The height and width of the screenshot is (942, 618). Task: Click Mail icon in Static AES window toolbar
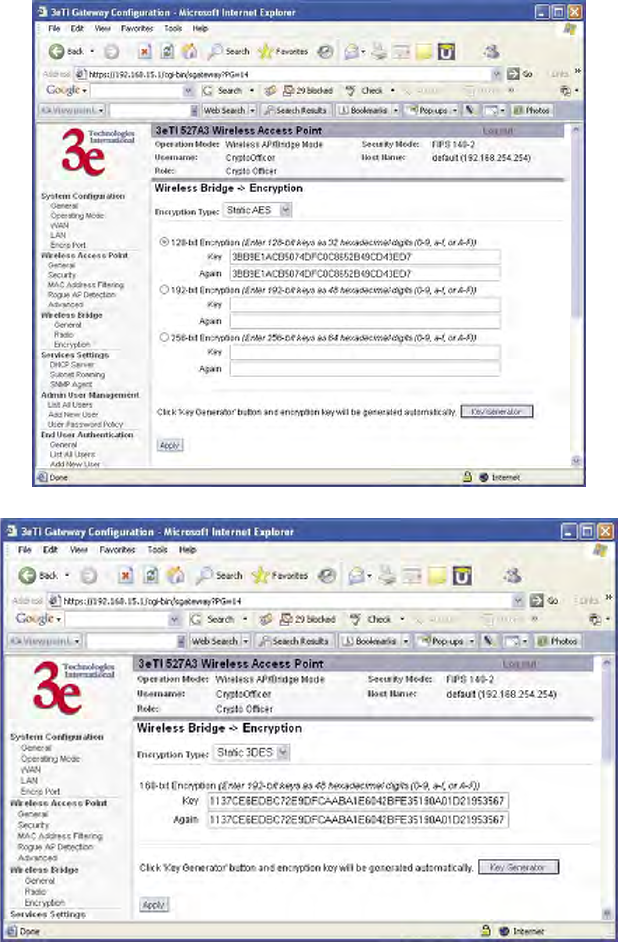[351, 52]
